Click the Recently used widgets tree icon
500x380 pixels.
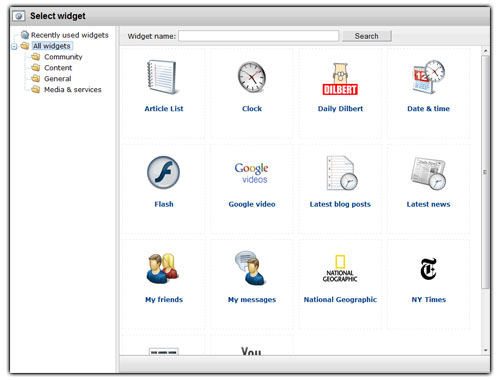[x=25, y=35]
